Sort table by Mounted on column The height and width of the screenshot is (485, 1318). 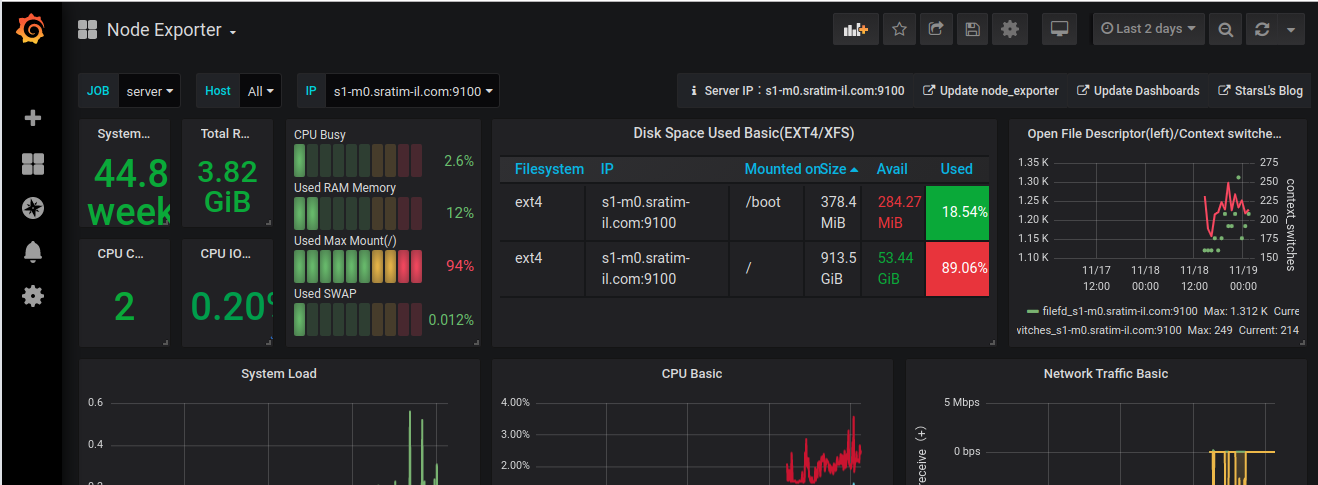781,169
